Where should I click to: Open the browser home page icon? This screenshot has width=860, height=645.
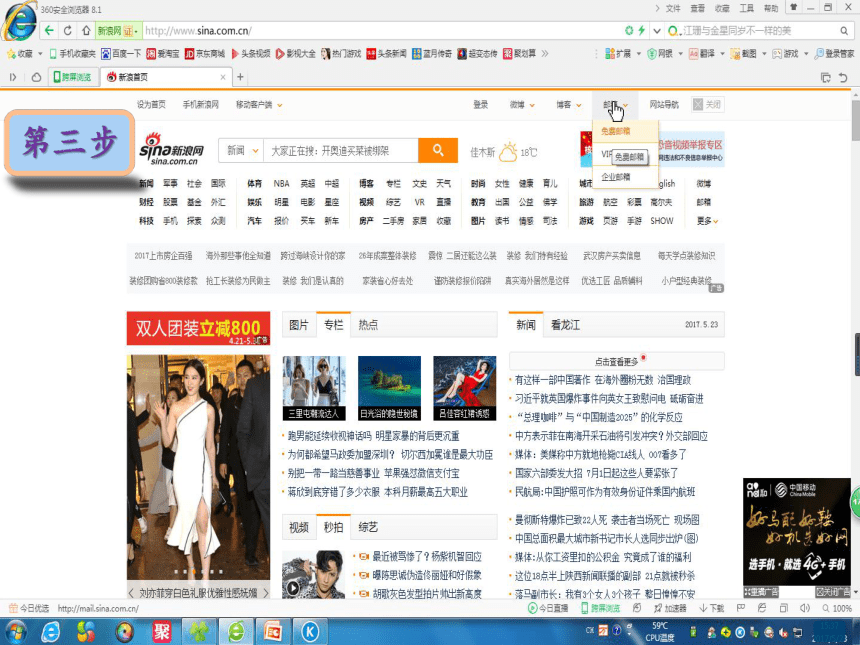pyautogui.click(x=86, y=31)
